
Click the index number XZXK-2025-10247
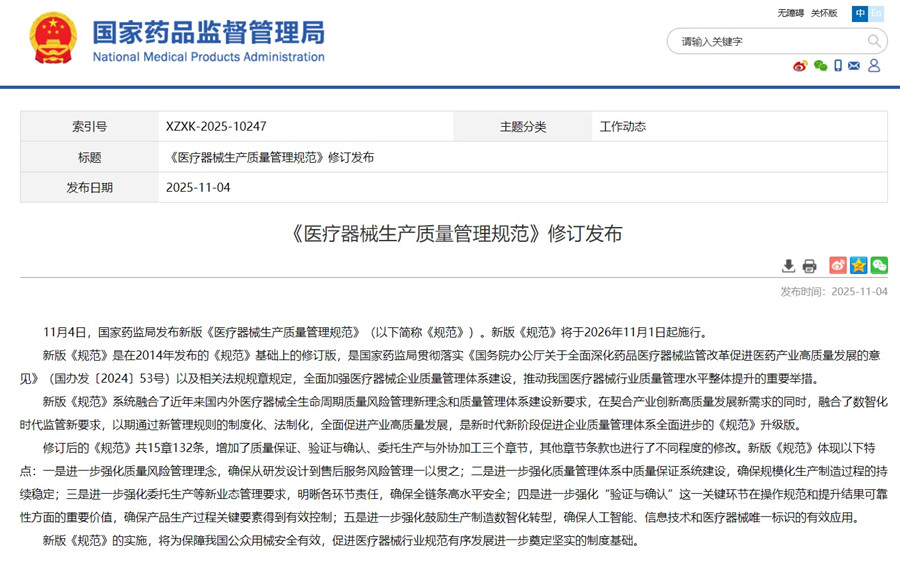pyautogui.click(x=216, y=127)
